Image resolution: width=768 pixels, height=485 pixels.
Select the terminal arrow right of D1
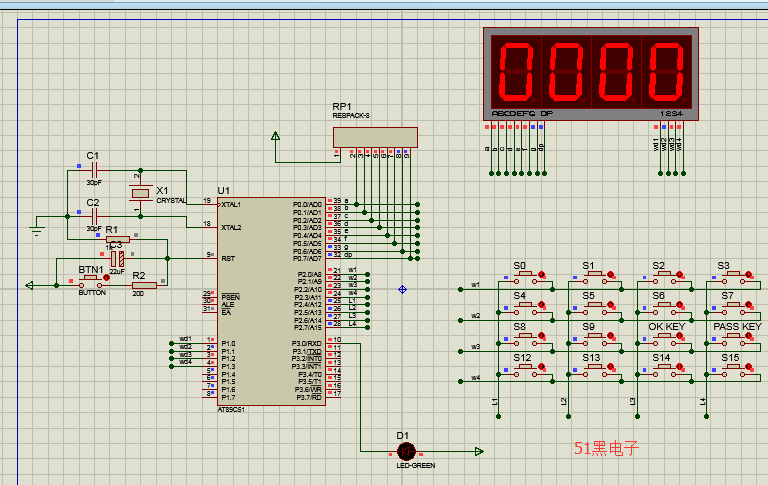(x=479, y=451)
